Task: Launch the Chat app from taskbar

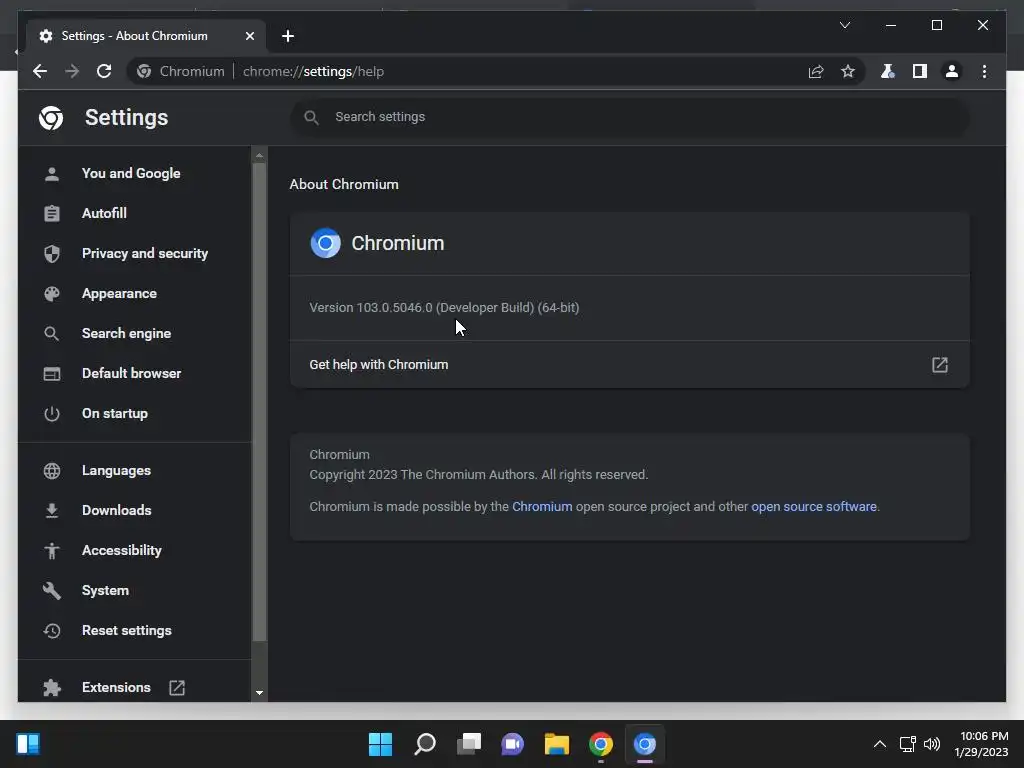Action: 513,744
